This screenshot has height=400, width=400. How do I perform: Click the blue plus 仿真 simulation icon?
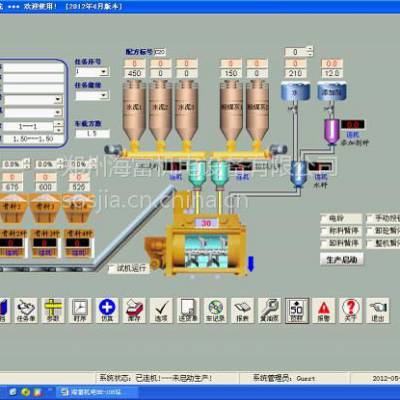click(107, 310)
